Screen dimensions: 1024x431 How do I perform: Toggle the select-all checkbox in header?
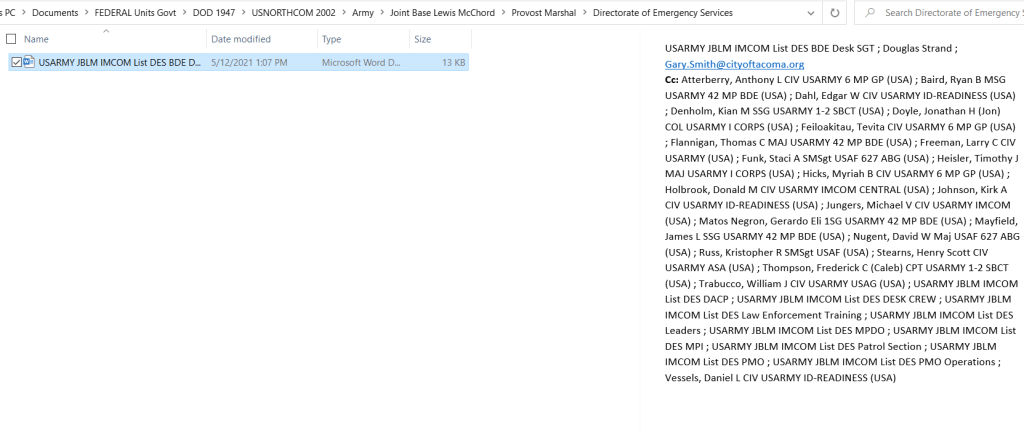[x=11, y=39]
